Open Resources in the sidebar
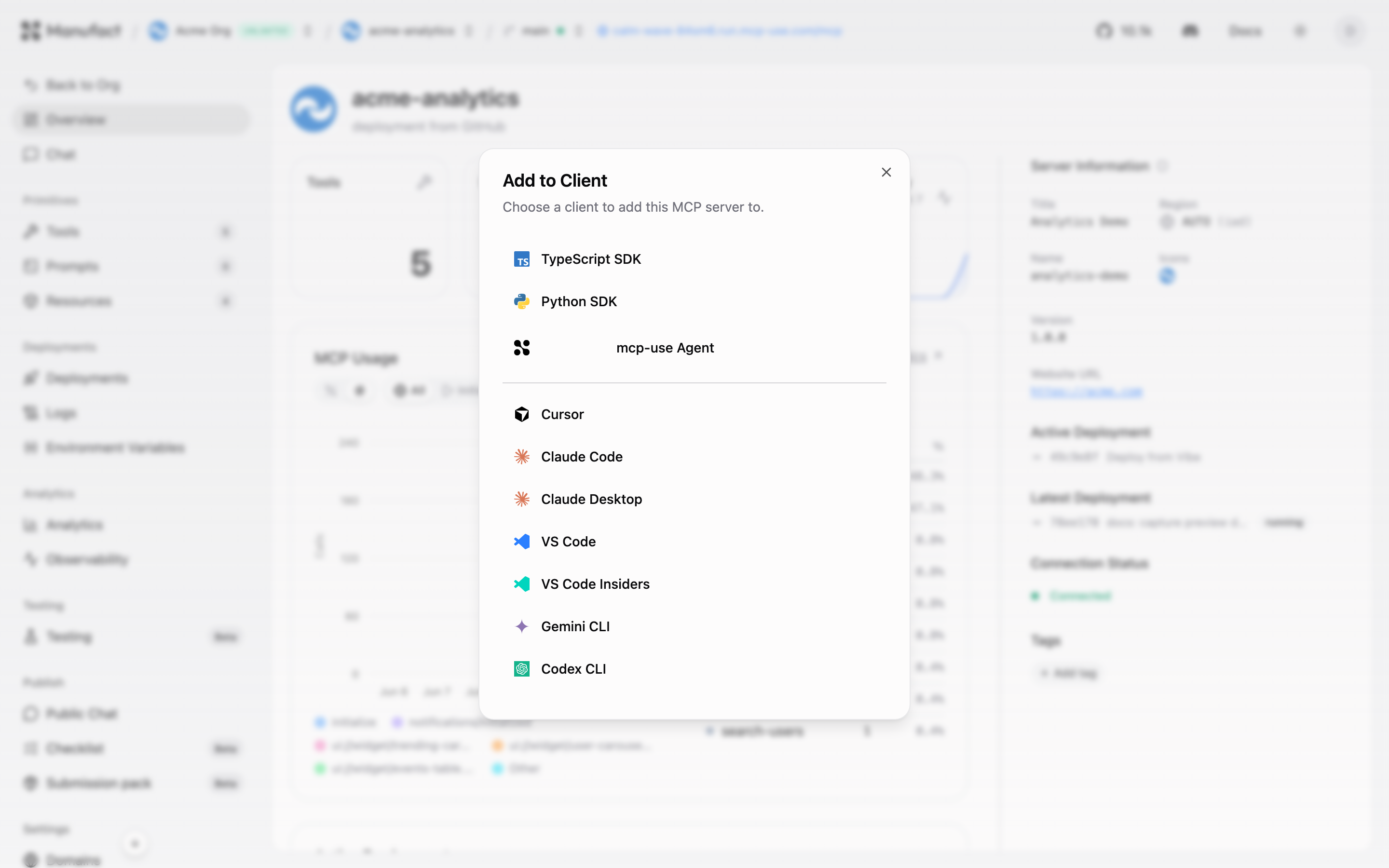Screen dimensions: 1389x868 [x=132, y=301]
